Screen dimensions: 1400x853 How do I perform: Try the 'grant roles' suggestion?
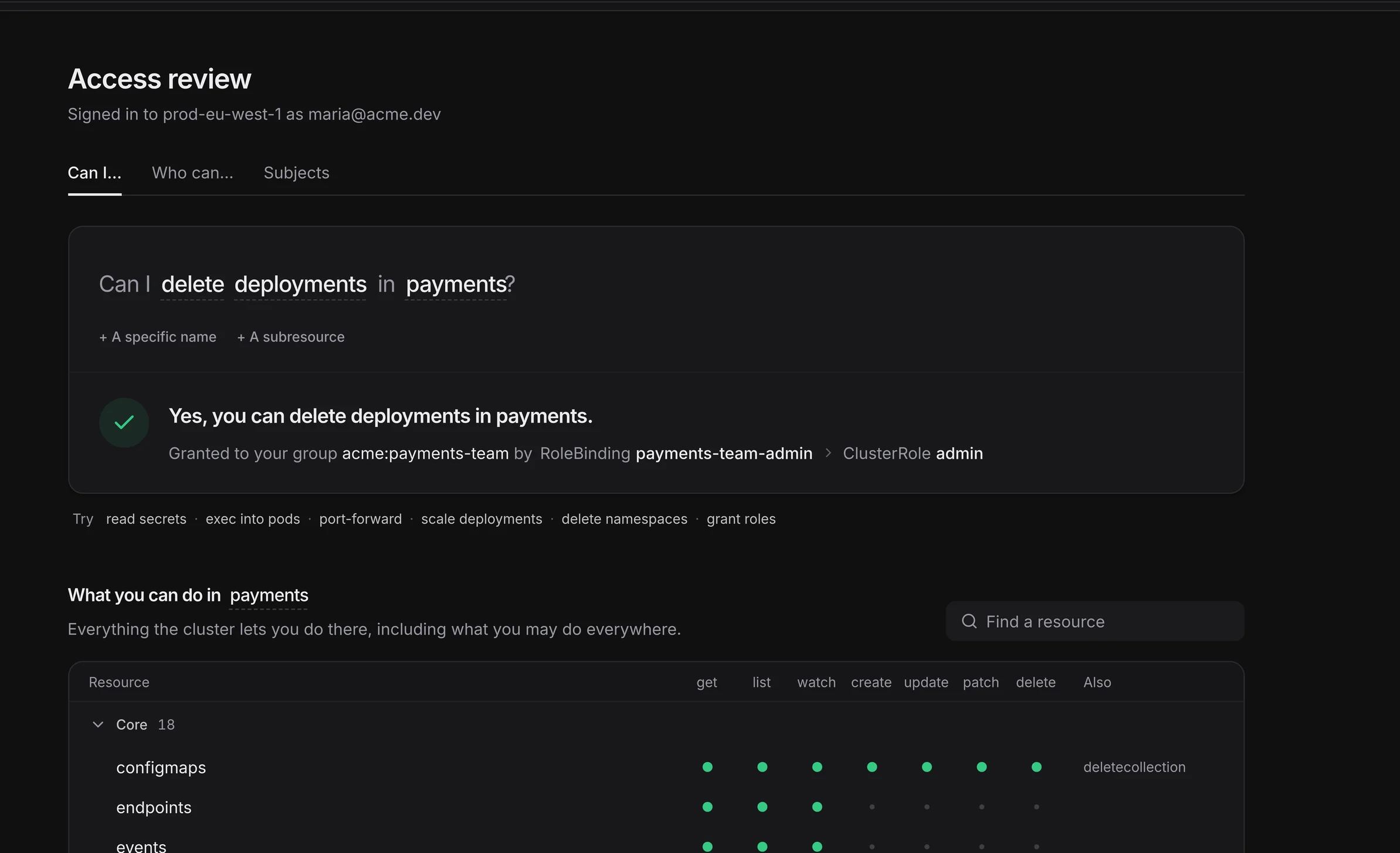click(x=741, y=519)
